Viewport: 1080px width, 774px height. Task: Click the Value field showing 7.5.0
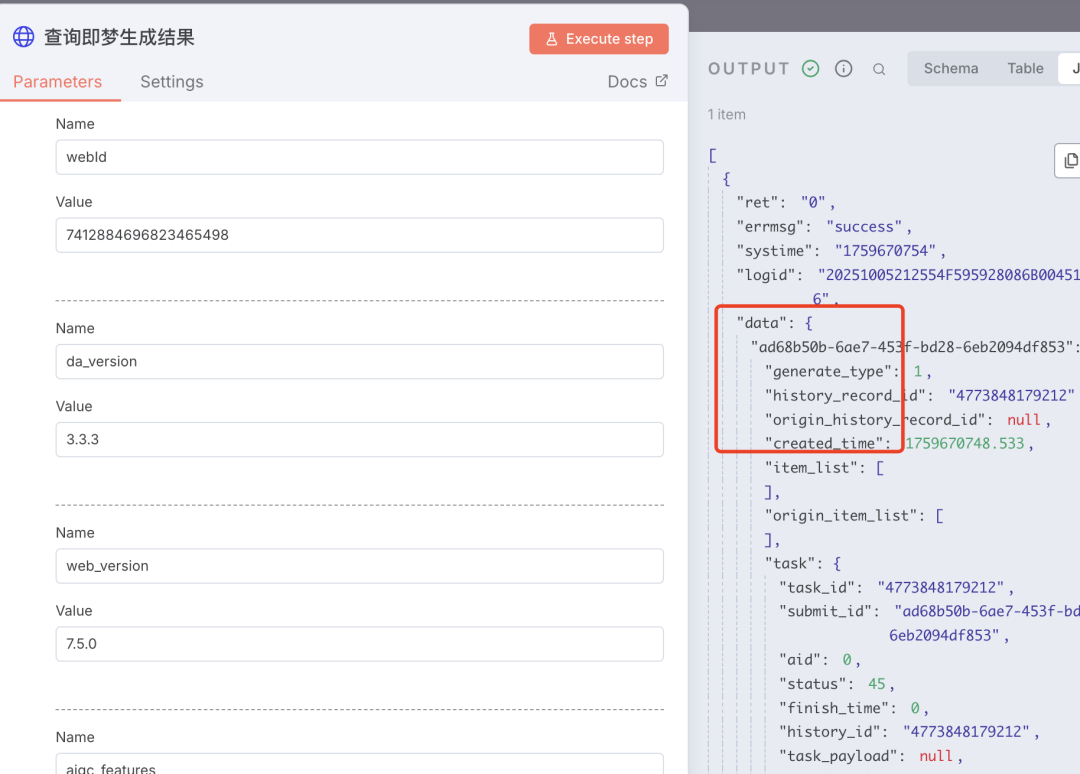click(359, 644)
